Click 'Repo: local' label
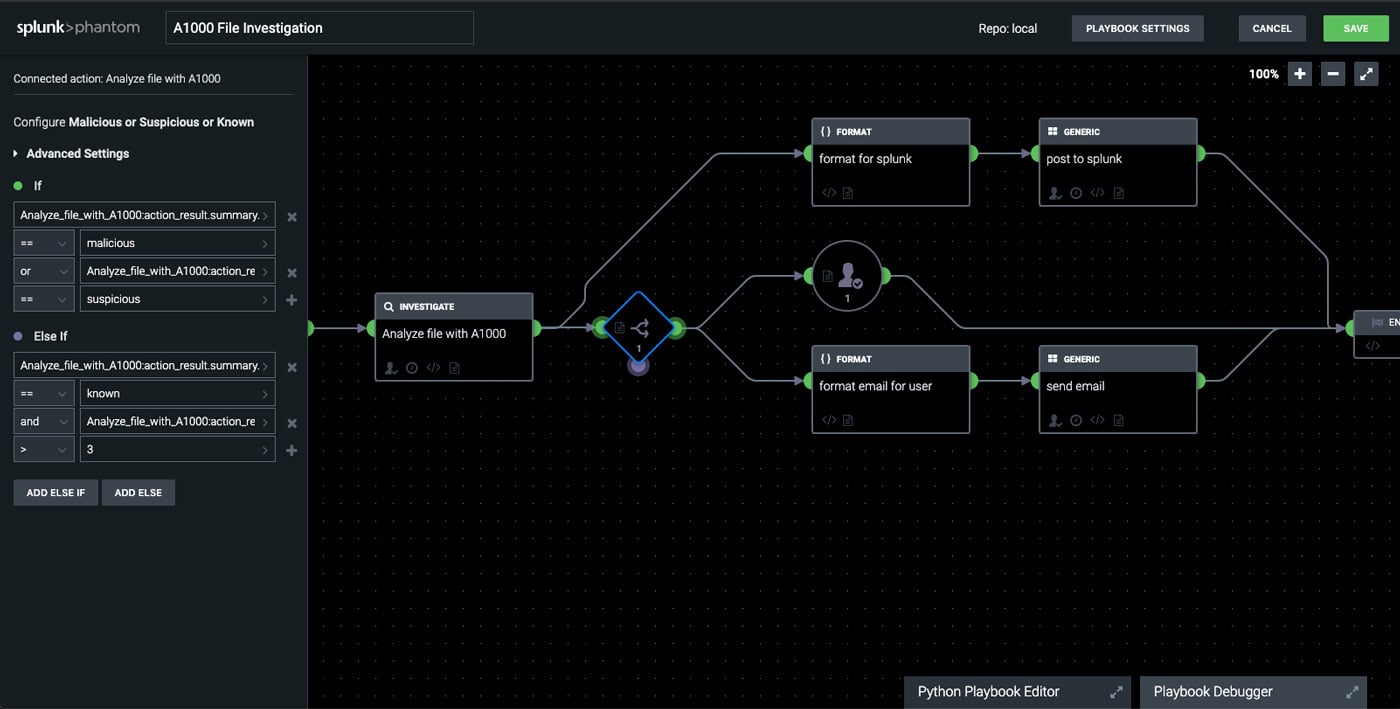The height and width of the screenshot is (709, 1400). pyautogui.click(x=1007, y=29)
